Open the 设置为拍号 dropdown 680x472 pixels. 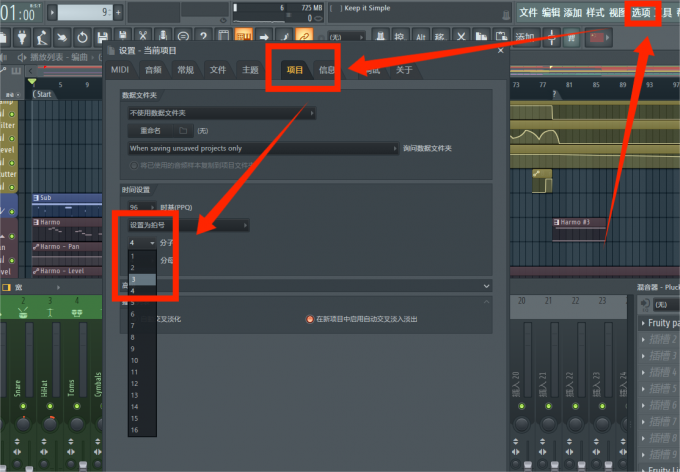(188, 225)
